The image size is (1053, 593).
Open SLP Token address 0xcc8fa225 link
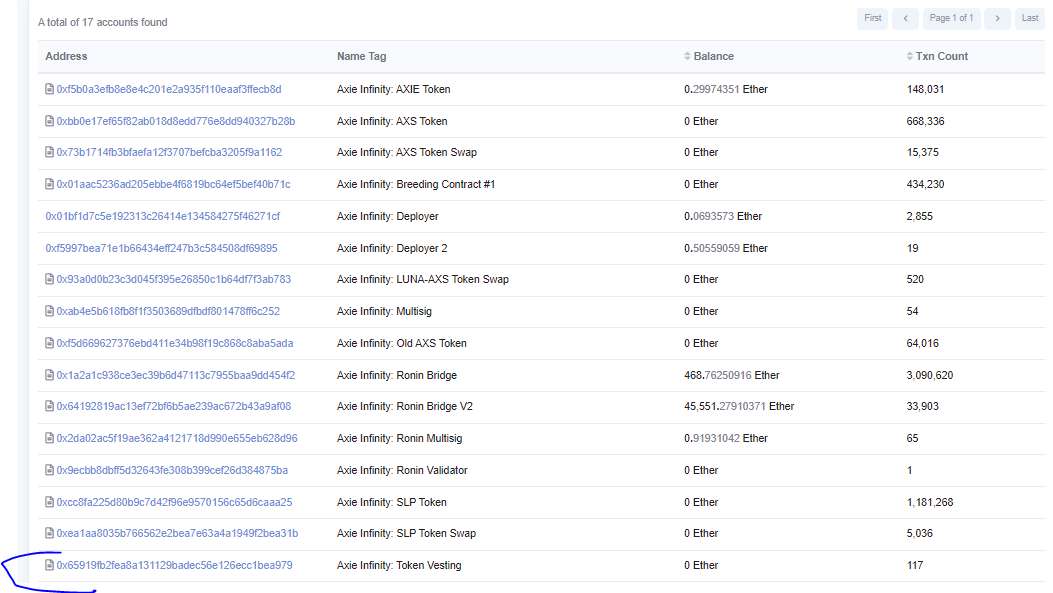point(174,502)
